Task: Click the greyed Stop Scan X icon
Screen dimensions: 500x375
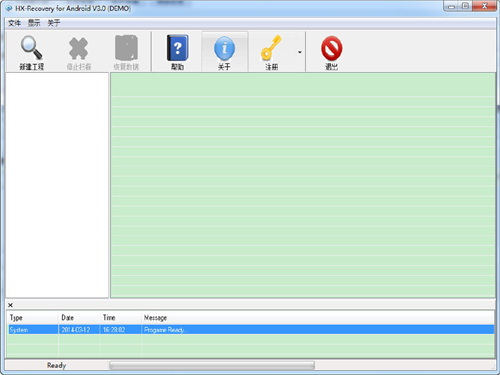Action: (78, 48)
